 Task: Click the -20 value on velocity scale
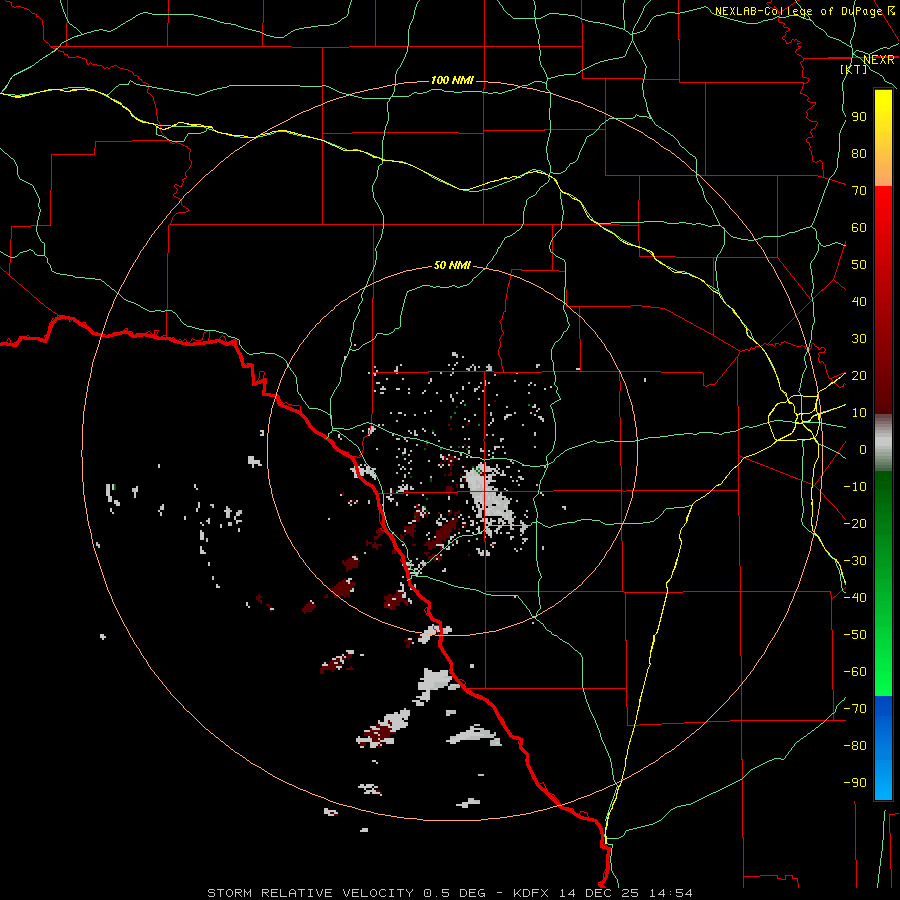(x=855, y=523)
